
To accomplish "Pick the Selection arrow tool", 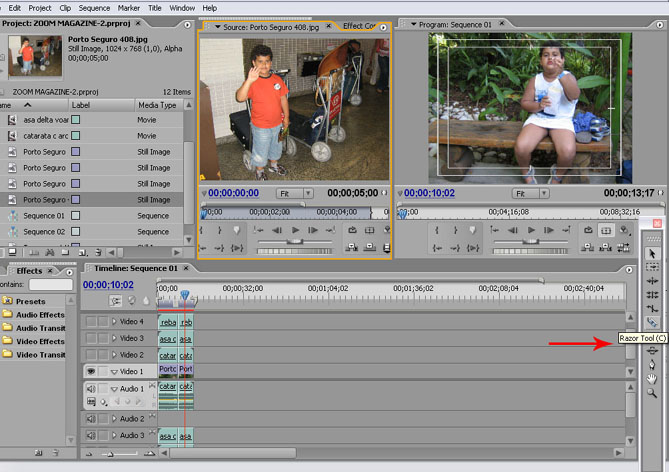I will 653,254.
